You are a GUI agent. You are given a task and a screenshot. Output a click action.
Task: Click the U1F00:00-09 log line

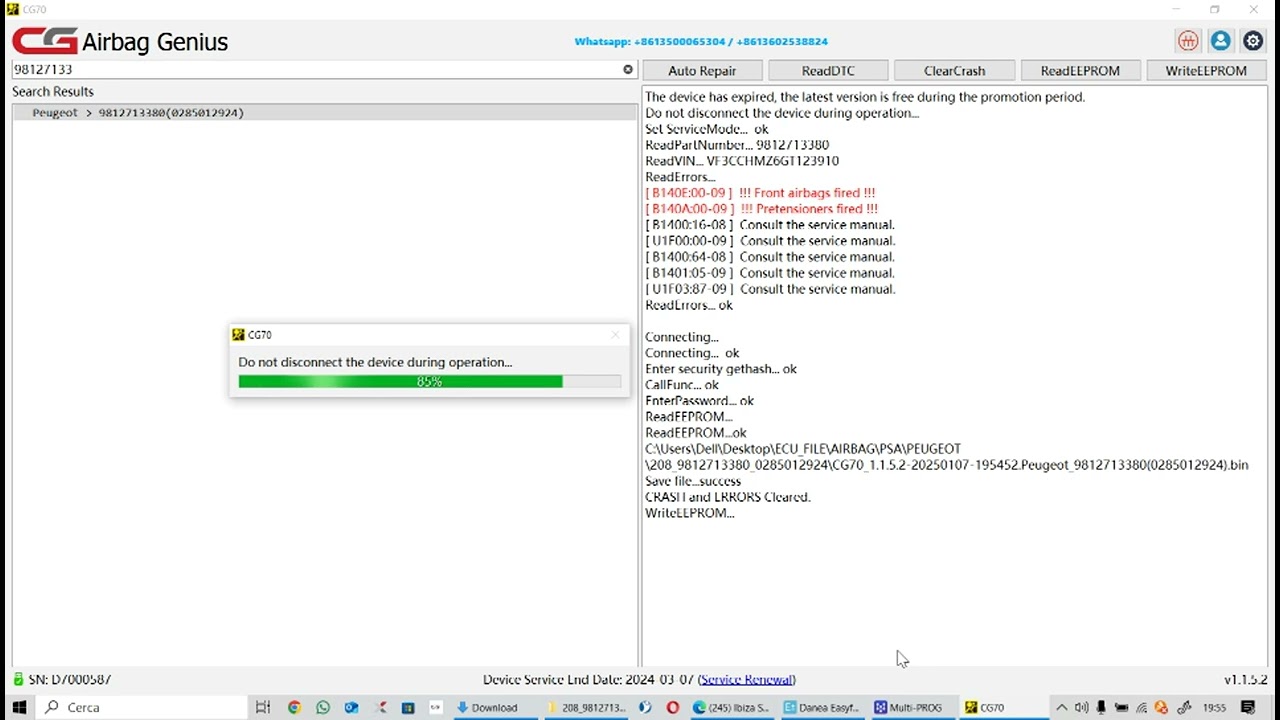[770, 241]
